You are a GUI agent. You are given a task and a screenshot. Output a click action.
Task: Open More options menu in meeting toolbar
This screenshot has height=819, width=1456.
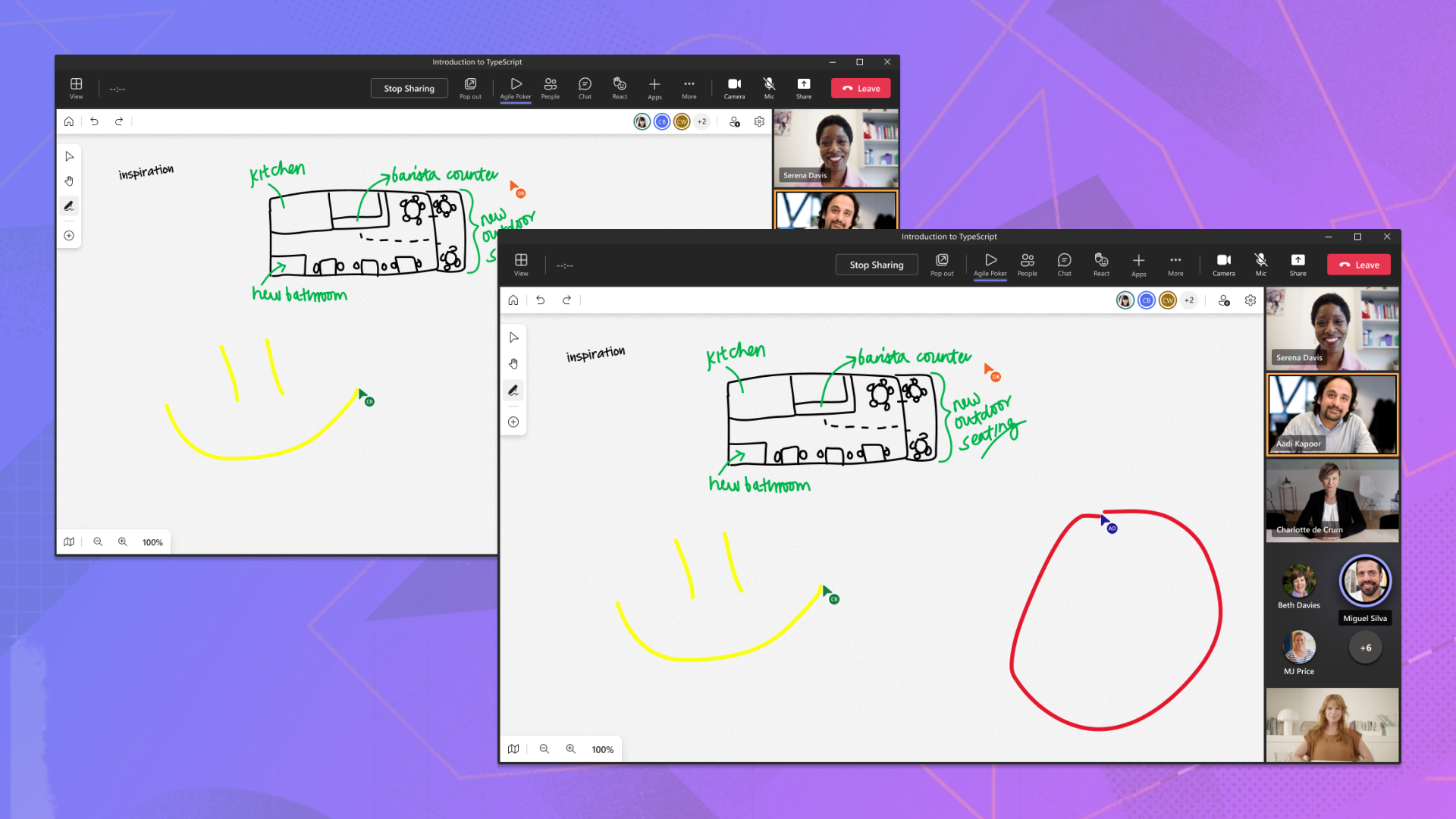pyautogui.click(x=1174, y=264)
